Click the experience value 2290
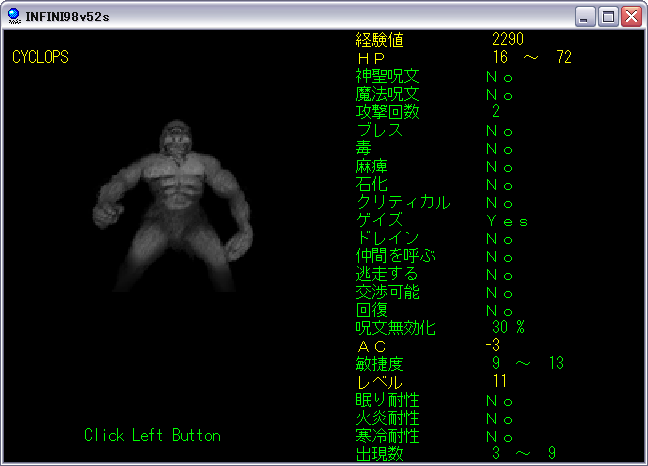 pos(508,39)
